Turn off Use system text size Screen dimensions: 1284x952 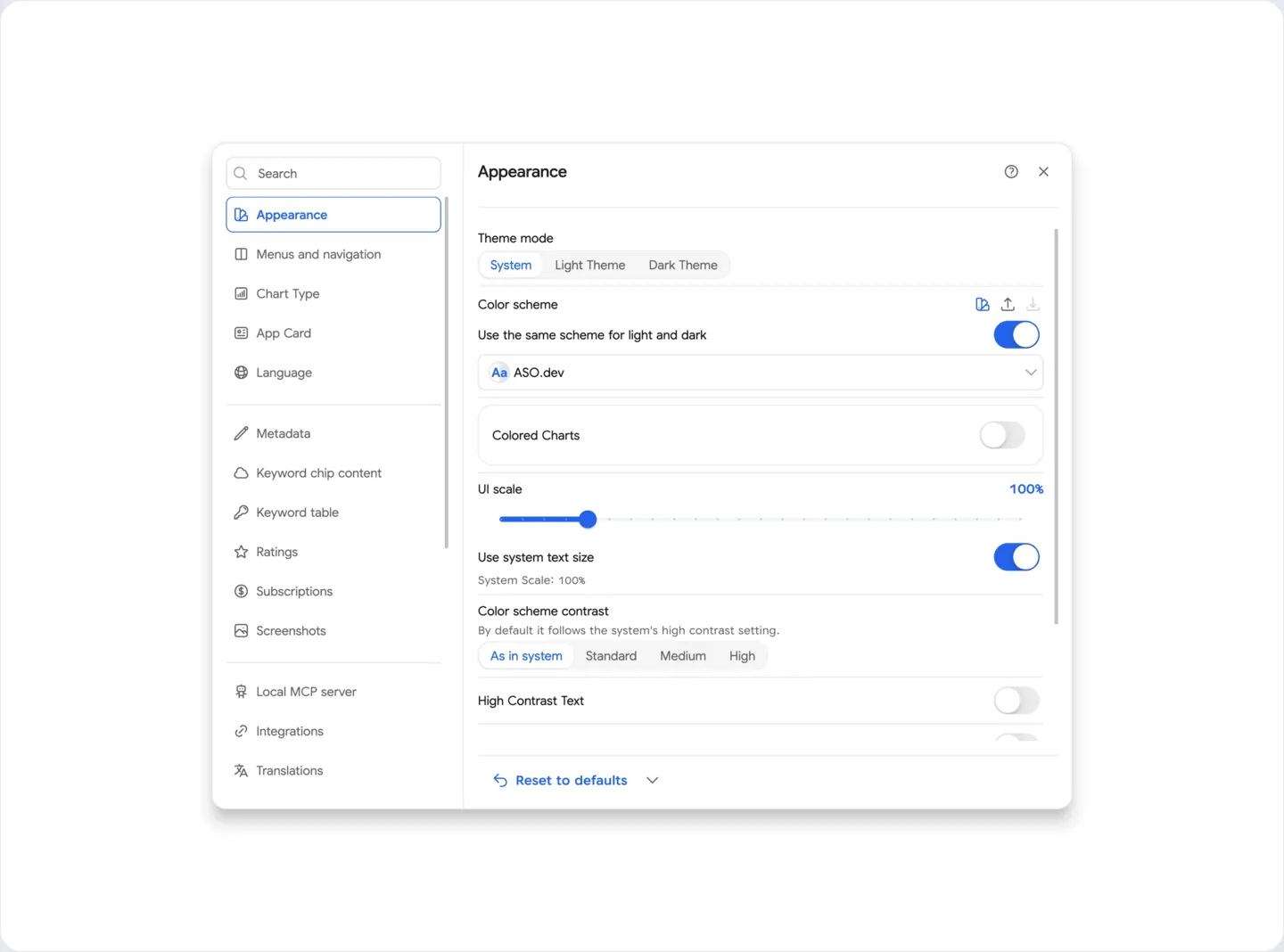(1017, 557)
